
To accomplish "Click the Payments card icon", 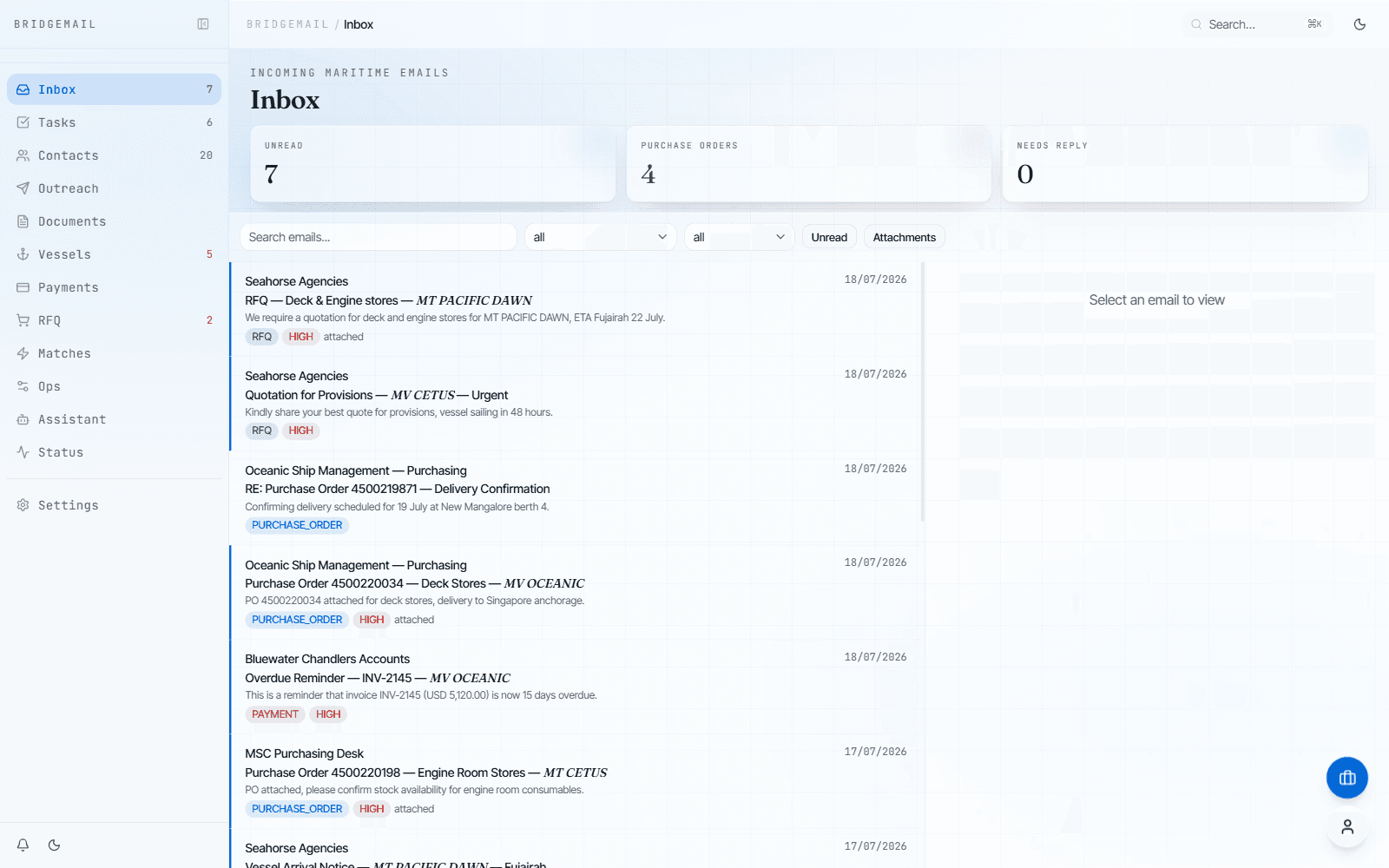I will 23,287.
